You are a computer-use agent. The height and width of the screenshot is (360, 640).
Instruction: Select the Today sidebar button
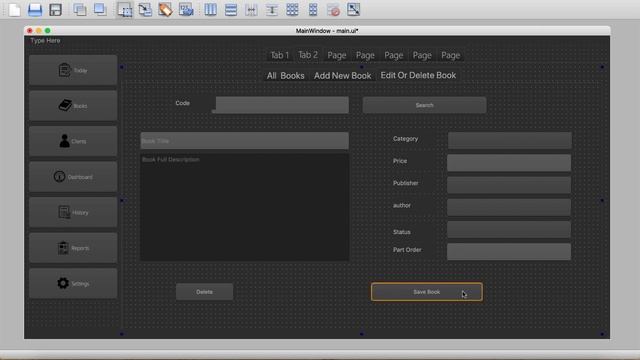[73, 70]
